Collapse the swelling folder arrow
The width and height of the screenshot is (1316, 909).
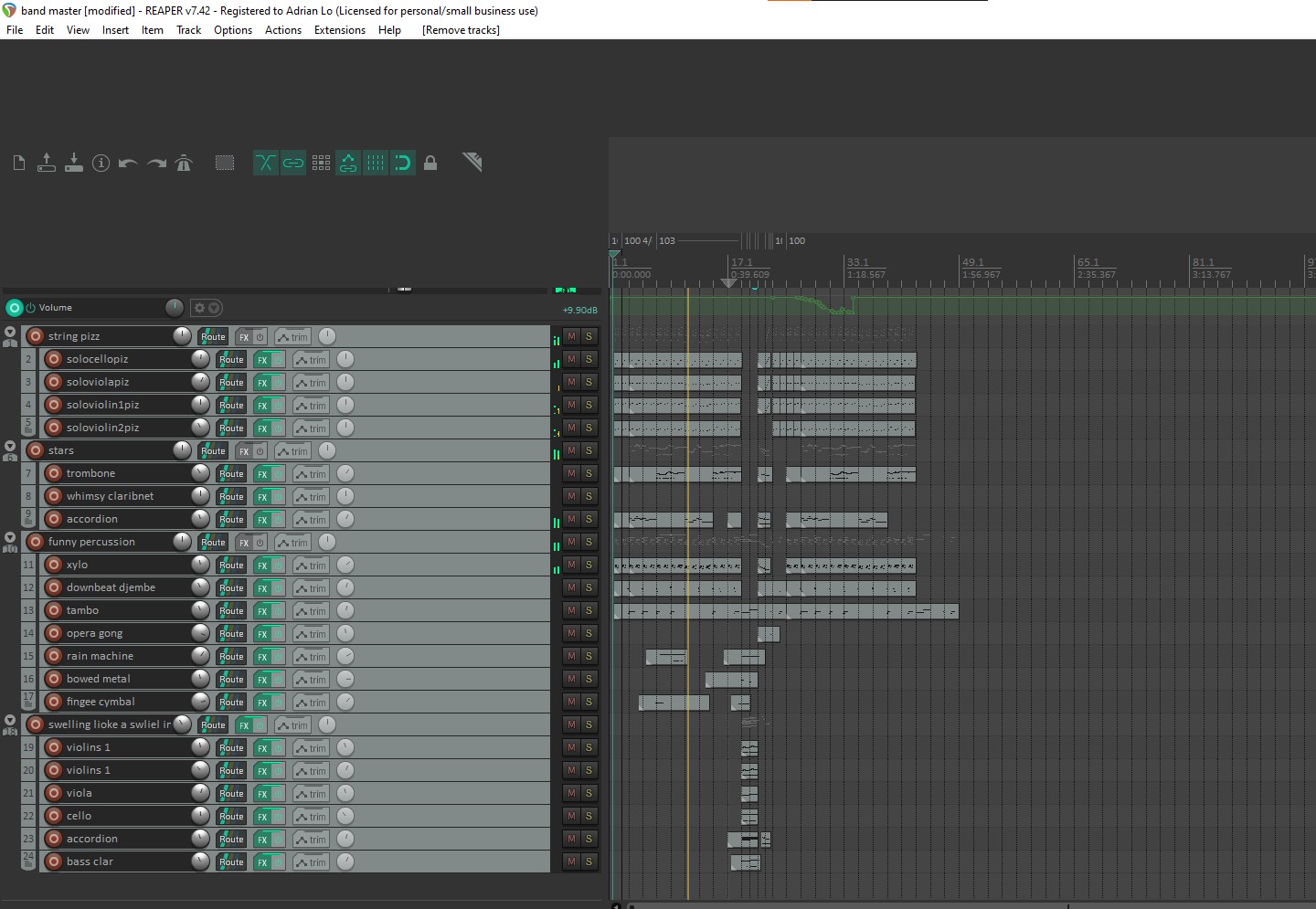[x=10, y=720]
